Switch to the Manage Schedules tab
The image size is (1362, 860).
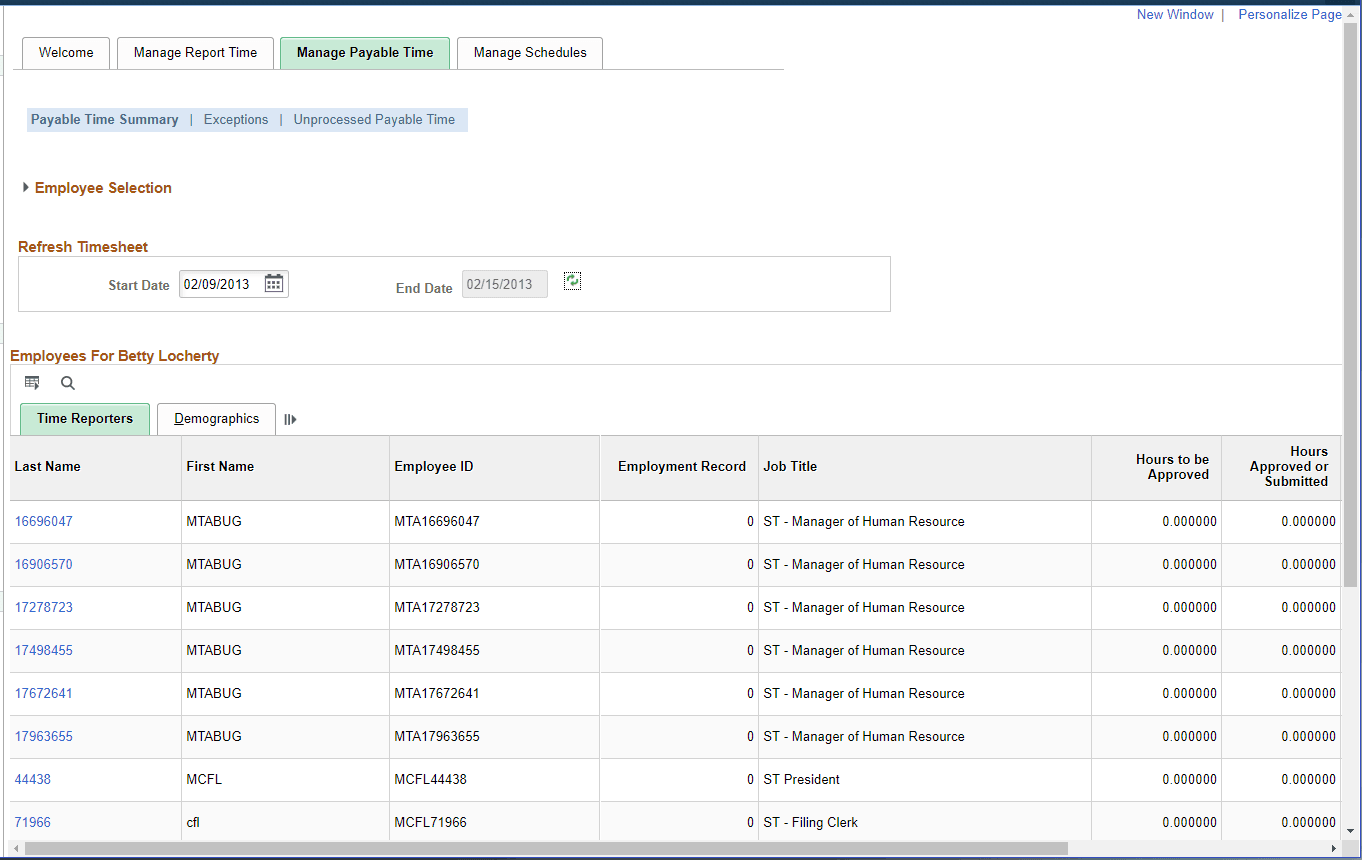click(x=529, y=52)
